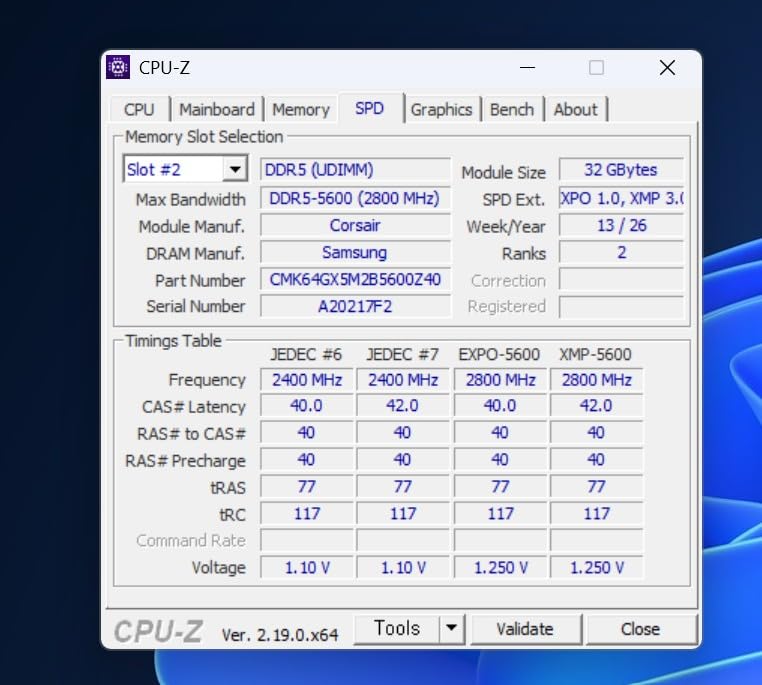Click the empty Registered field
The width and height of the screenshot is (762, 685).
point(621,307)
